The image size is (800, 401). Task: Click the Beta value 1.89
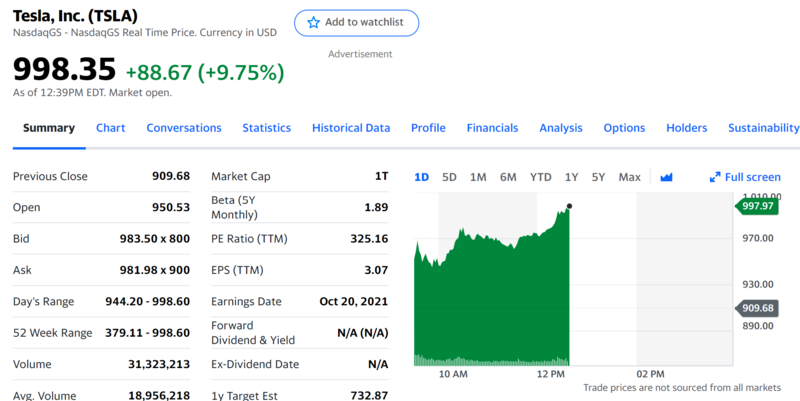pyautogui.click(x=376, y=207)
